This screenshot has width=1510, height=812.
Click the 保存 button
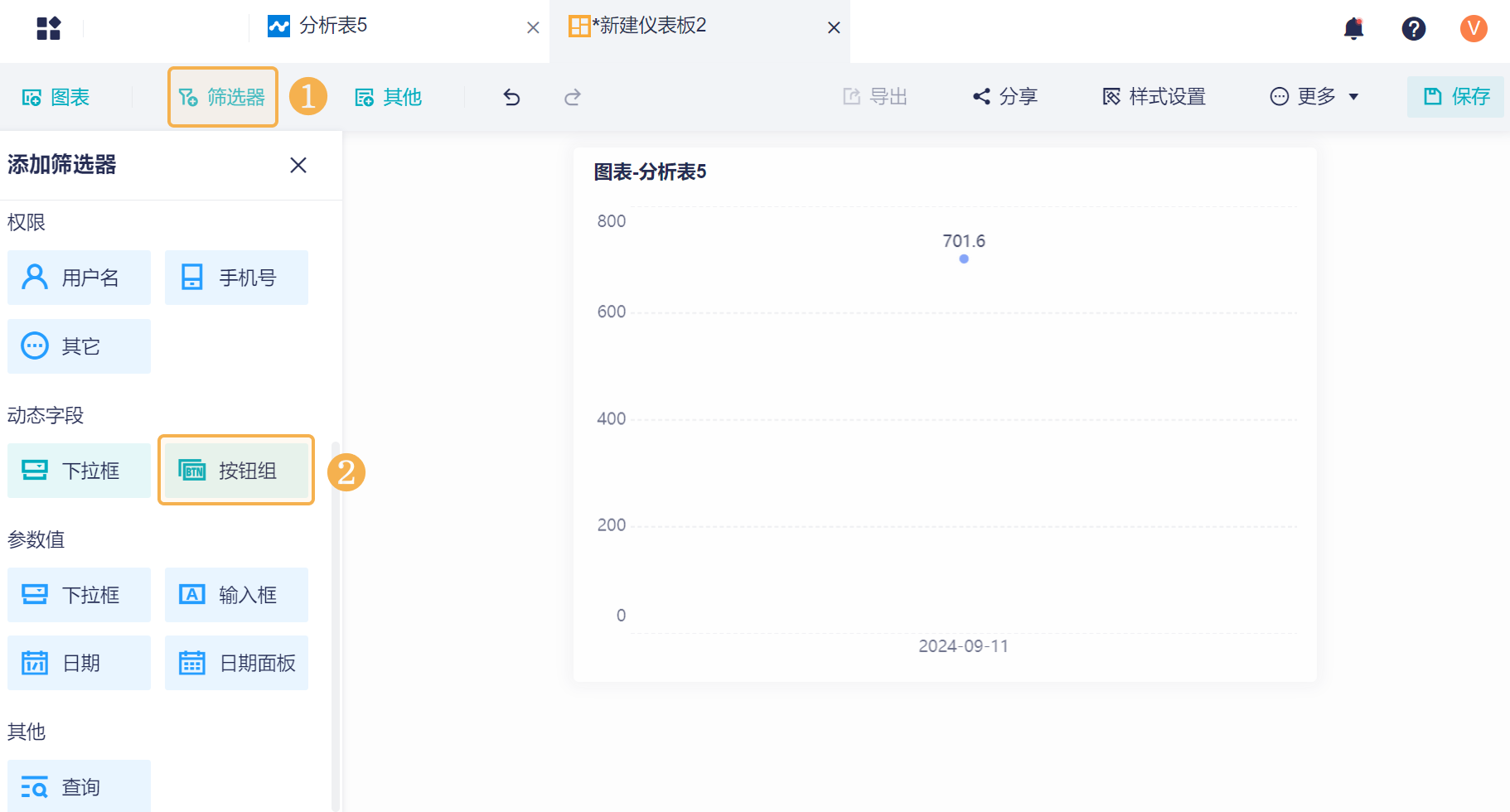click(x=1455, y=97)
